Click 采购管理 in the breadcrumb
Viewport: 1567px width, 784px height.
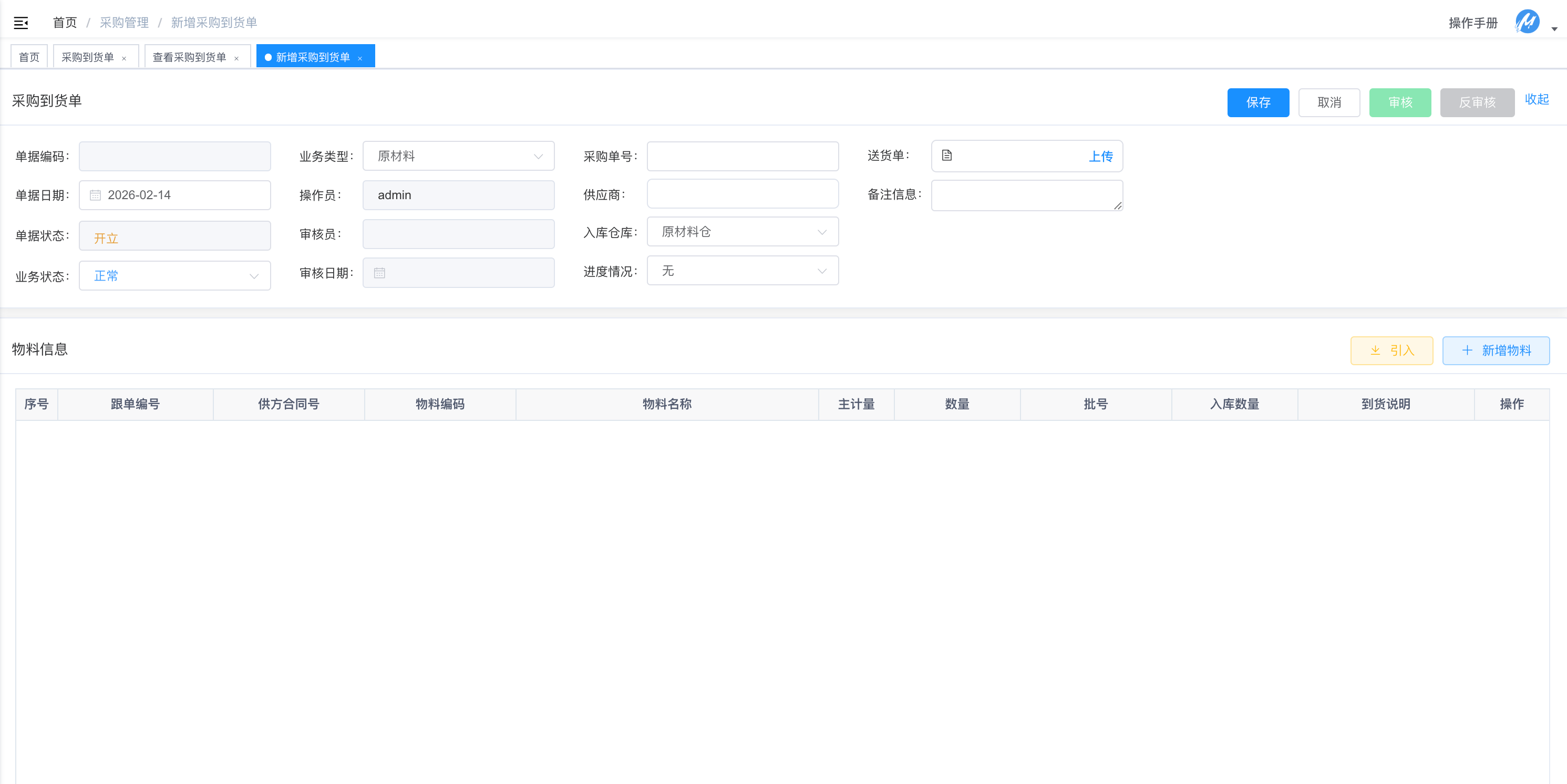pos(124,23)
